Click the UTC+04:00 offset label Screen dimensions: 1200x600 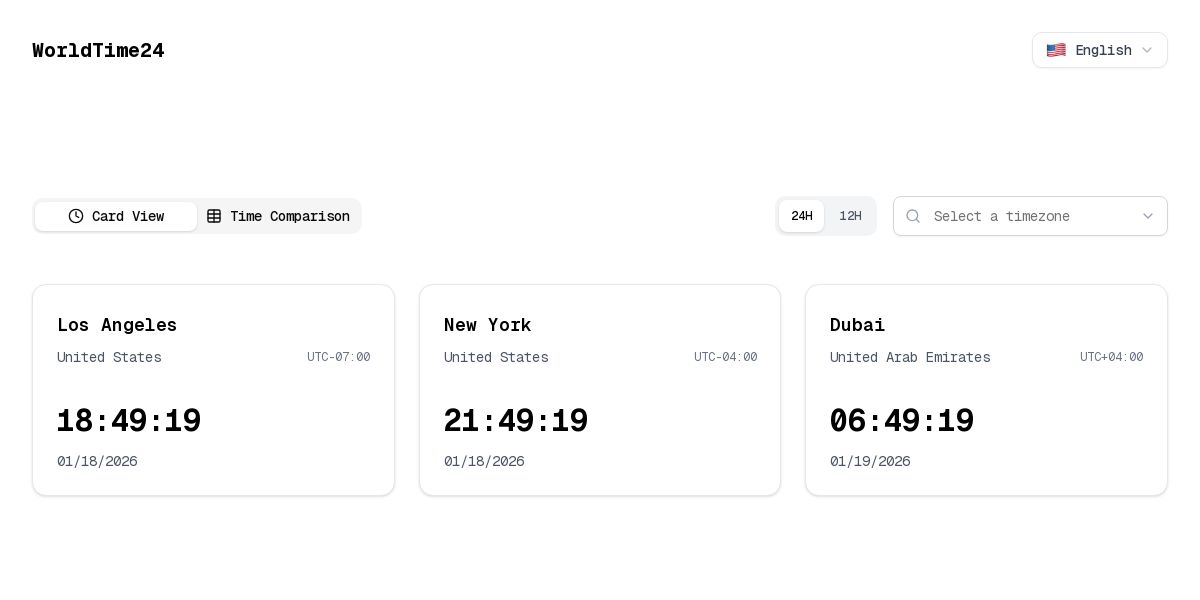click(1111, 357)
